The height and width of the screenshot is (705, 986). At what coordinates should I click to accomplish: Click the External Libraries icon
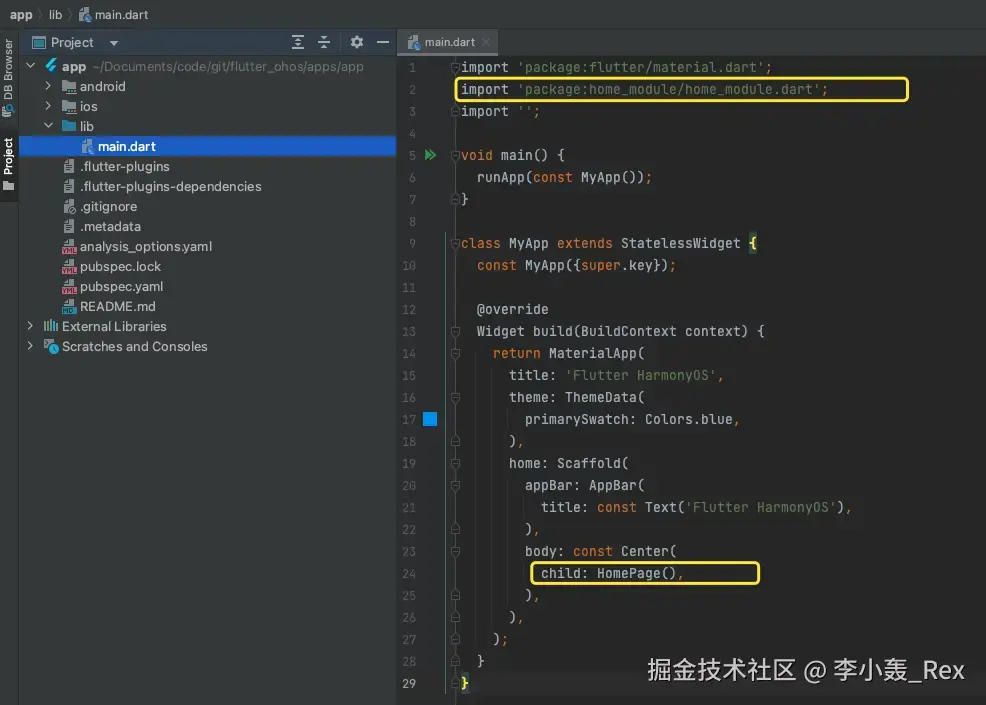[x=51, y=326]
